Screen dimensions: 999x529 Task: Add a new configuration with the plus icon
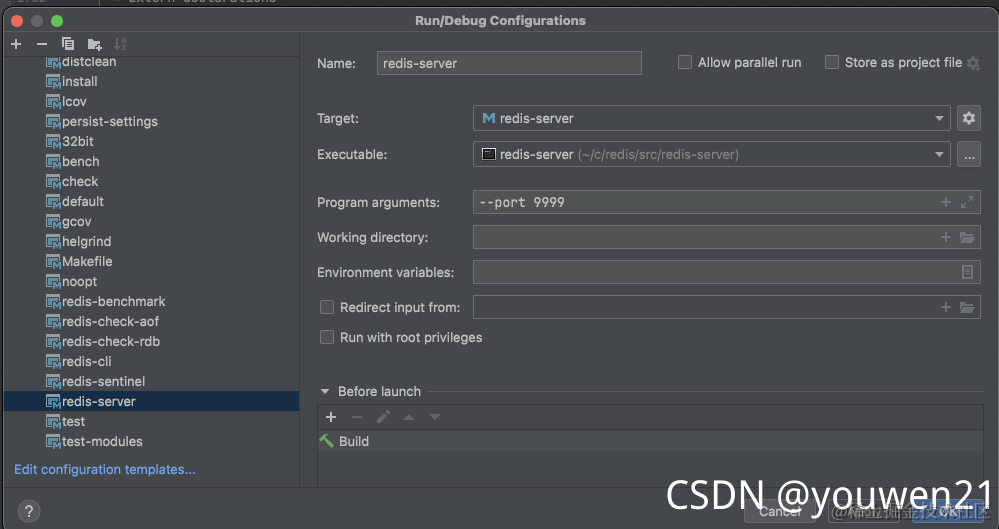tap(17, 44)
